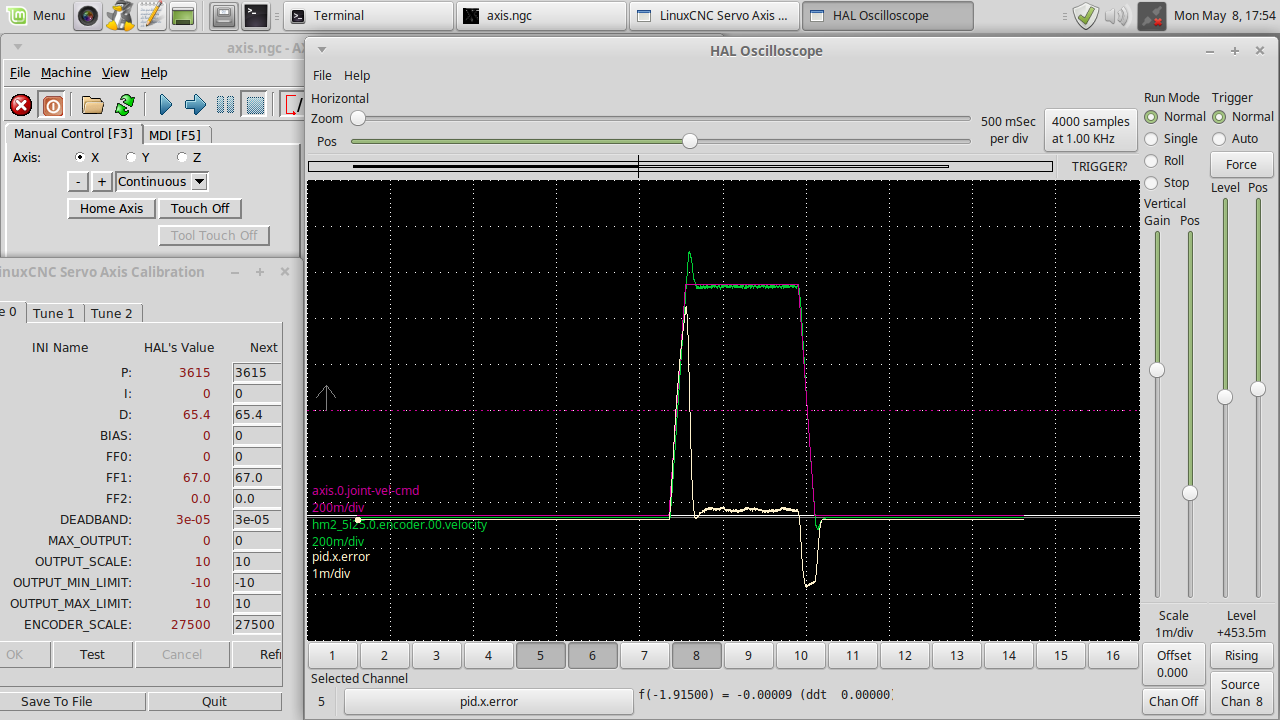Launch the camera lens panel application
This screenshot has height=720, width=1280.
click(88, 15)
